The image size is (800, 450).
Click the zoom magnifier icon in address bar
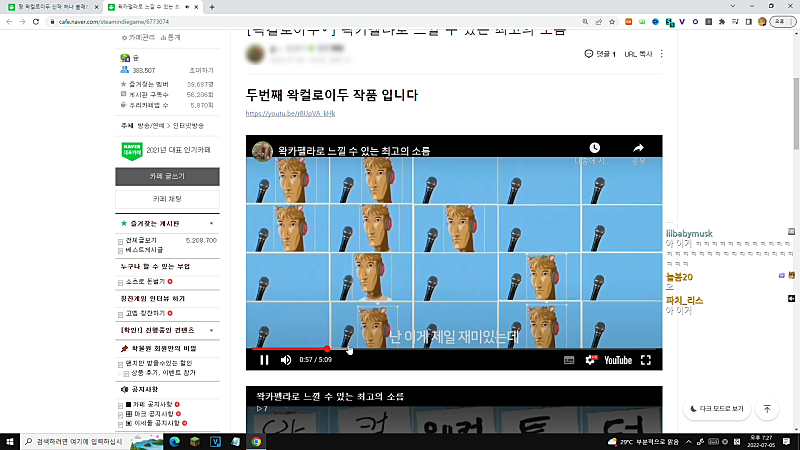(x=585, y=22)
